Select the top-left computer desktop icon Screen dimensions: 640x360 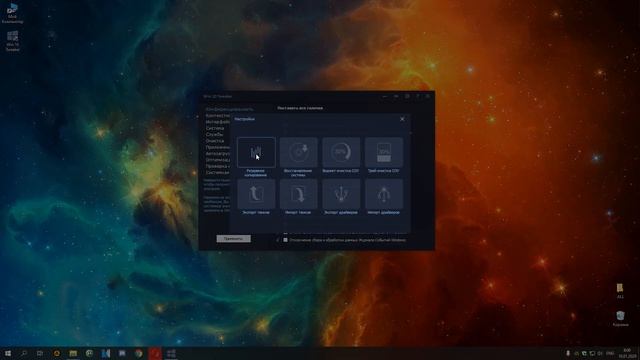pos(12,13)
